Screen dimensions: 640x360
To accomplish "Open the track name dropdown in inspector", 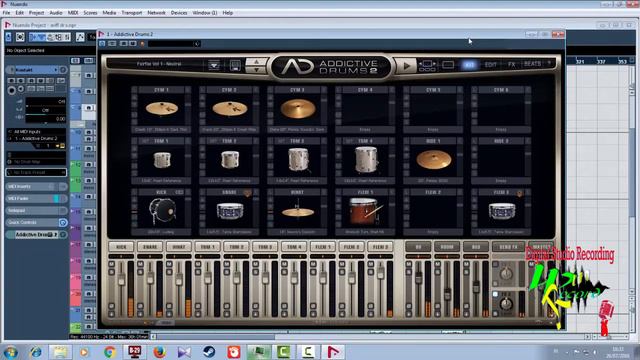I will tap(56, 70).
